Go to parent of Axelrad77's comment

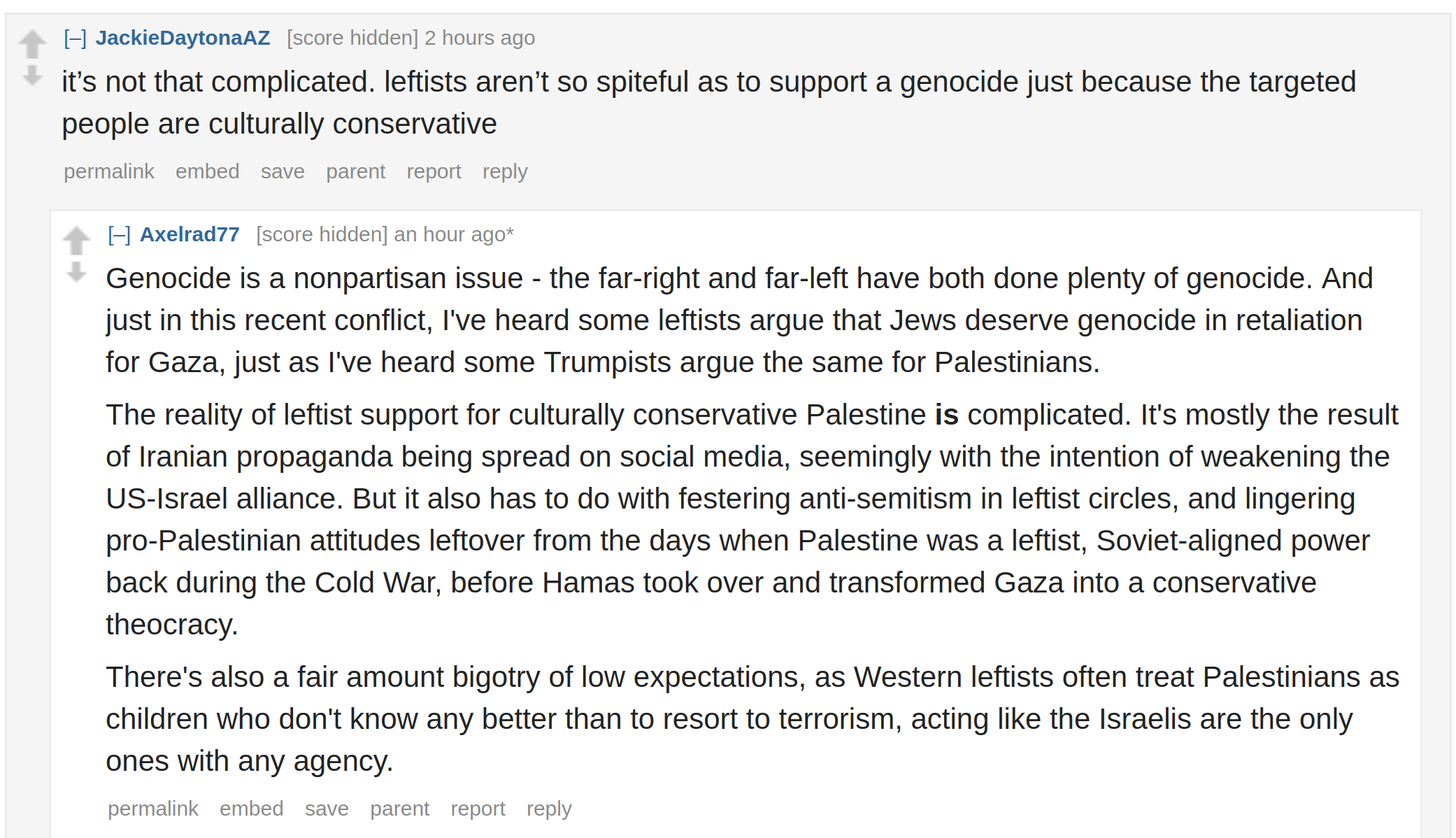(x=400, y=809)
